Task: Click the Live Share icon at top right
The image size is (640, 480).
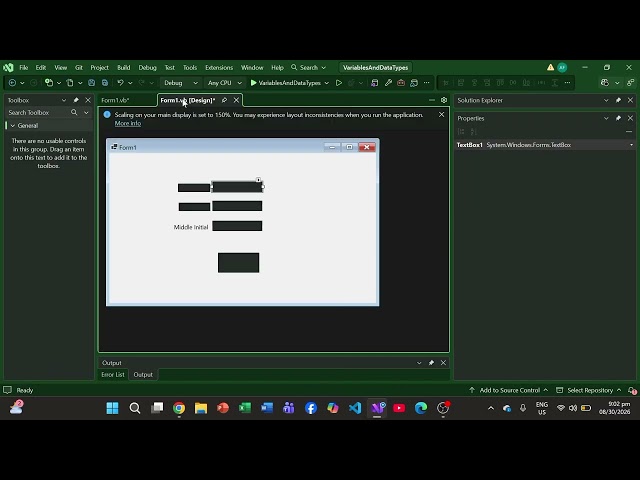Action: (631, 83)
